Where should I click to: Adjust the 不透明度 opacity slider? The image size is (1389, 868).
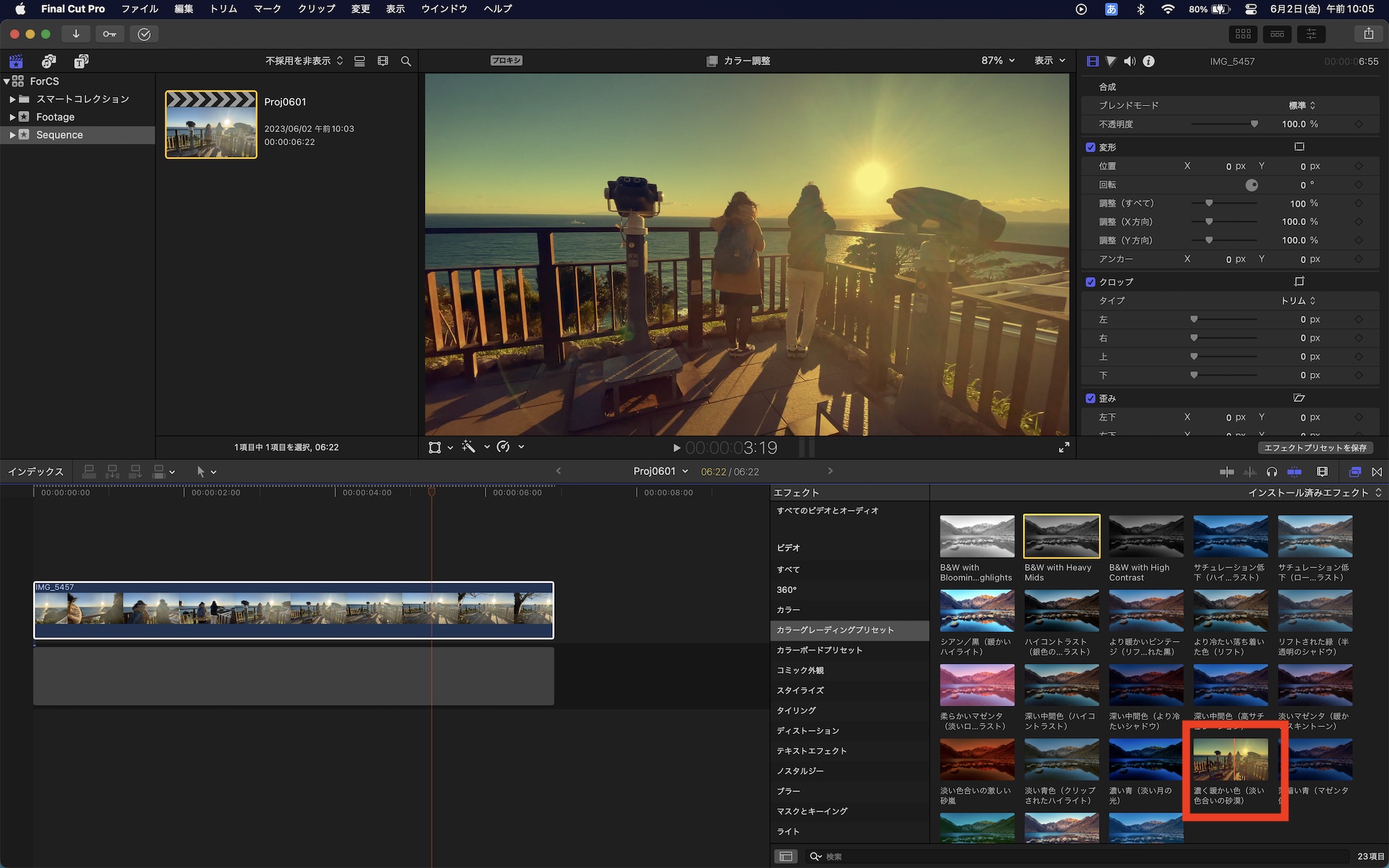[1254, 124]
